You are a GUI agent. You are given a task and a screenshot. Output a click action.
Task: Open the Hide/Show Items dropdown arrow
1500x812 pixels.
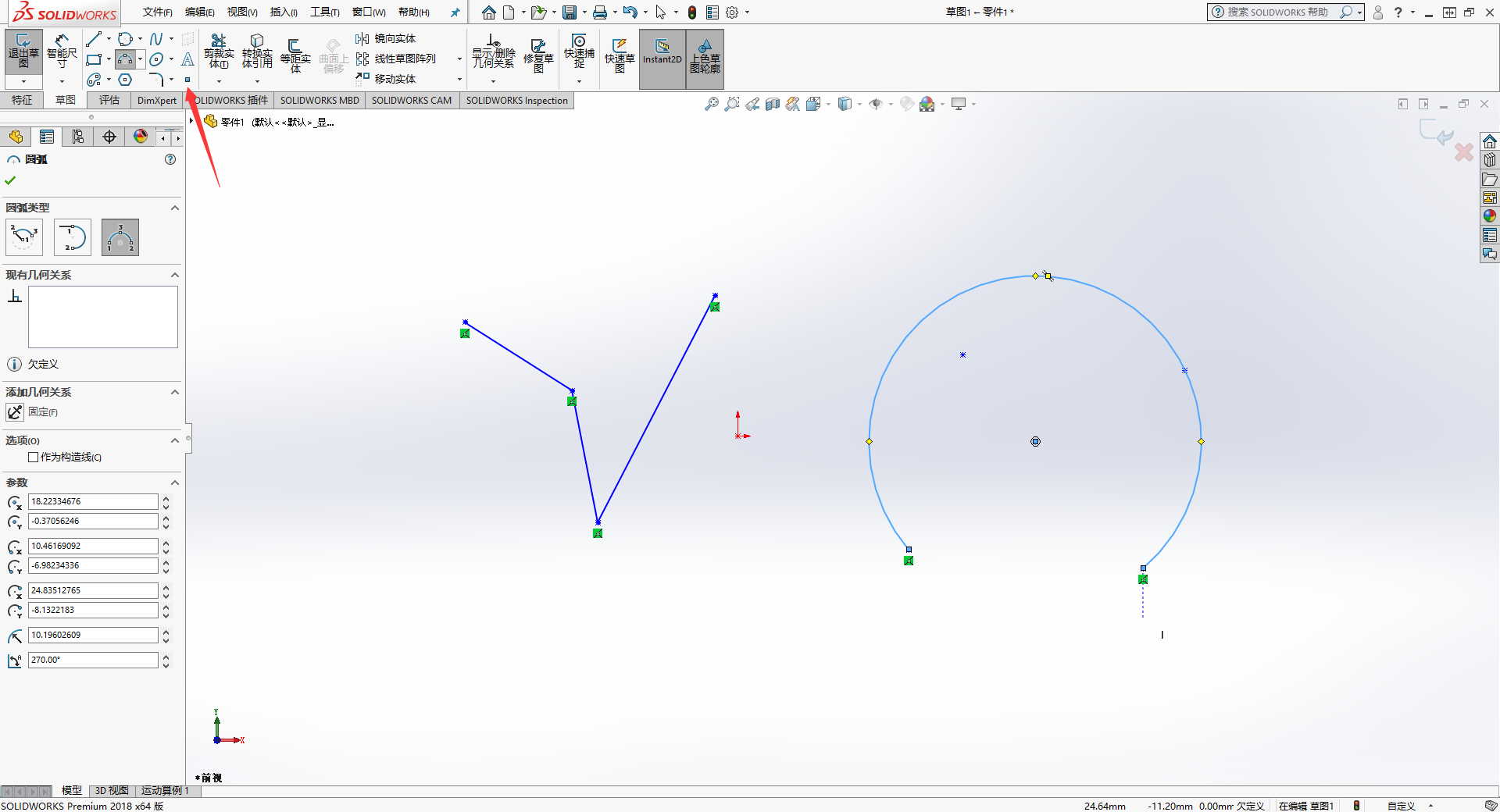click(891, 104)
